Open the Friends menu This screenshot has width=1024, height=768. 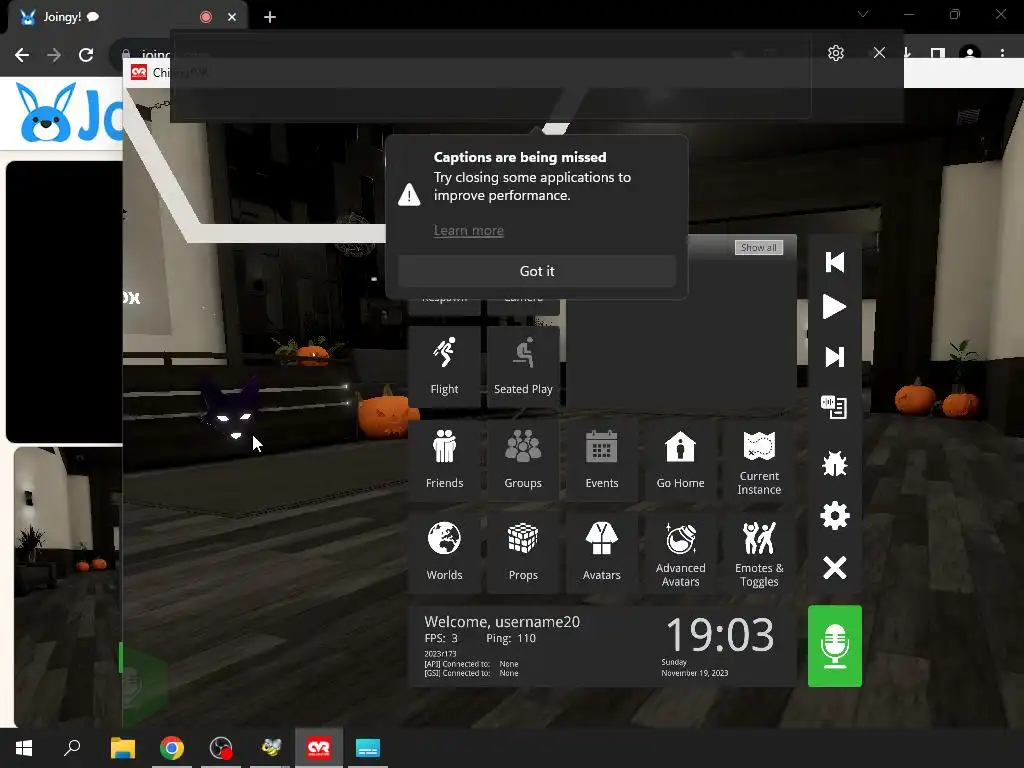(x=444, y=460)
